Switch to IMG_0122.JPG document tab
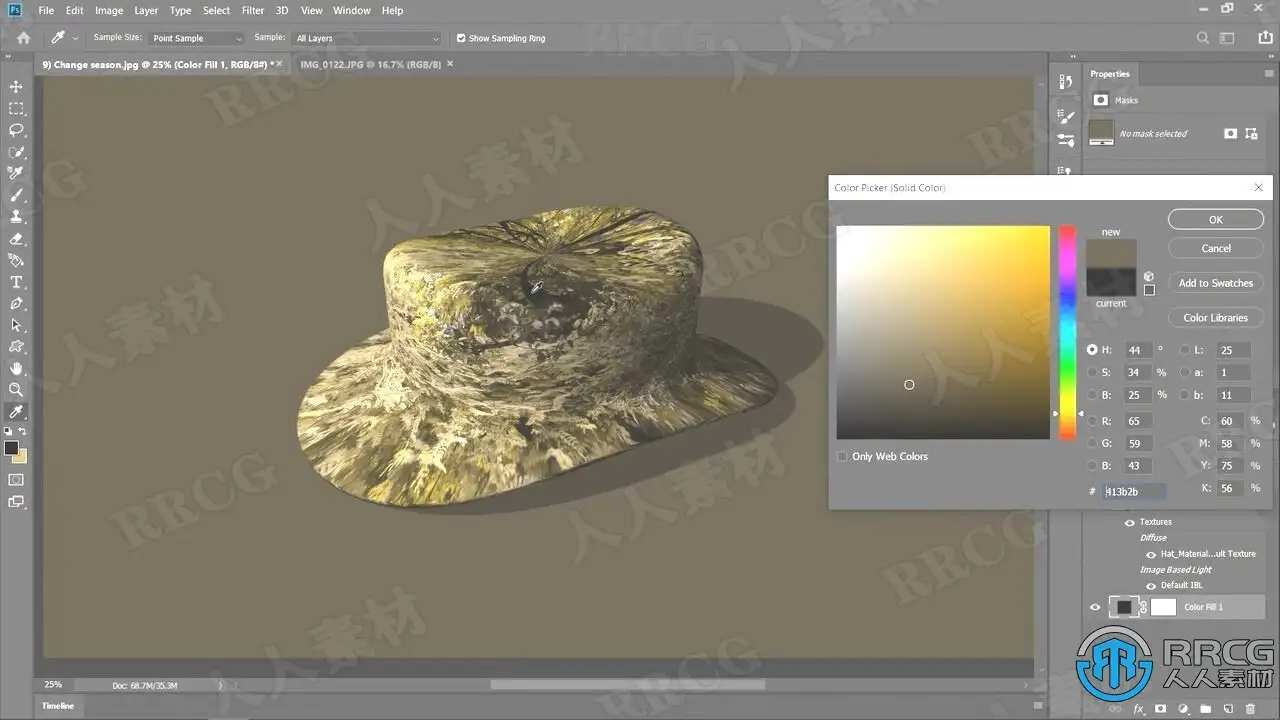This screenshot has width=1280, height=720. tap(371, 63)
